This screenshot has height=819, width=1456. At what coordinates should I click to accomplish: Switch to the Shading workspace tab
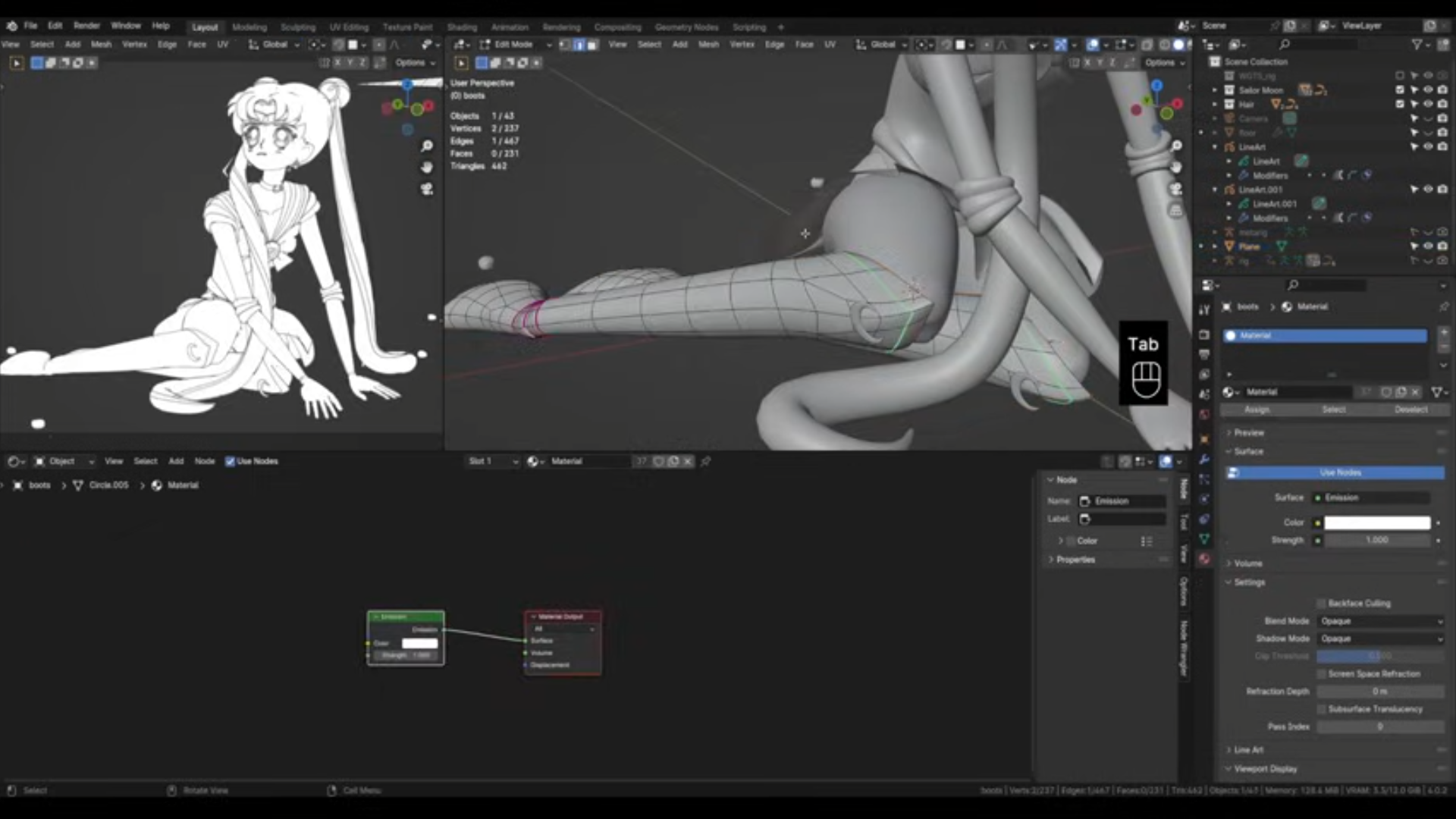tap(461, 27)
